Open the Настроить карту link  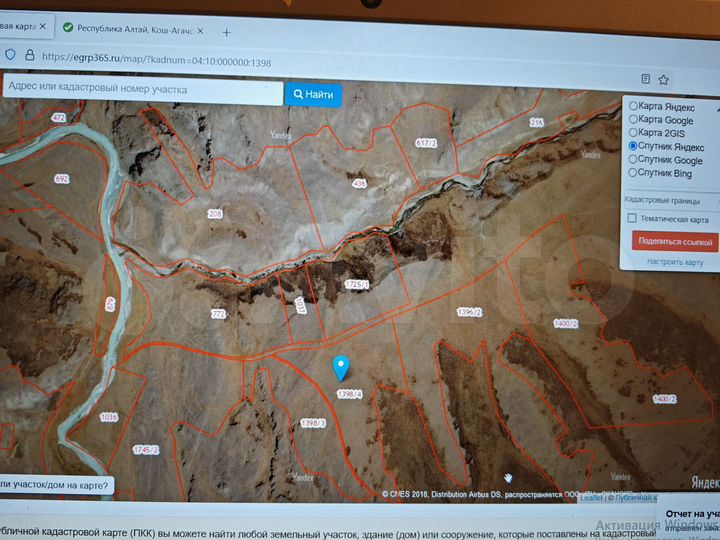[675, 262]
